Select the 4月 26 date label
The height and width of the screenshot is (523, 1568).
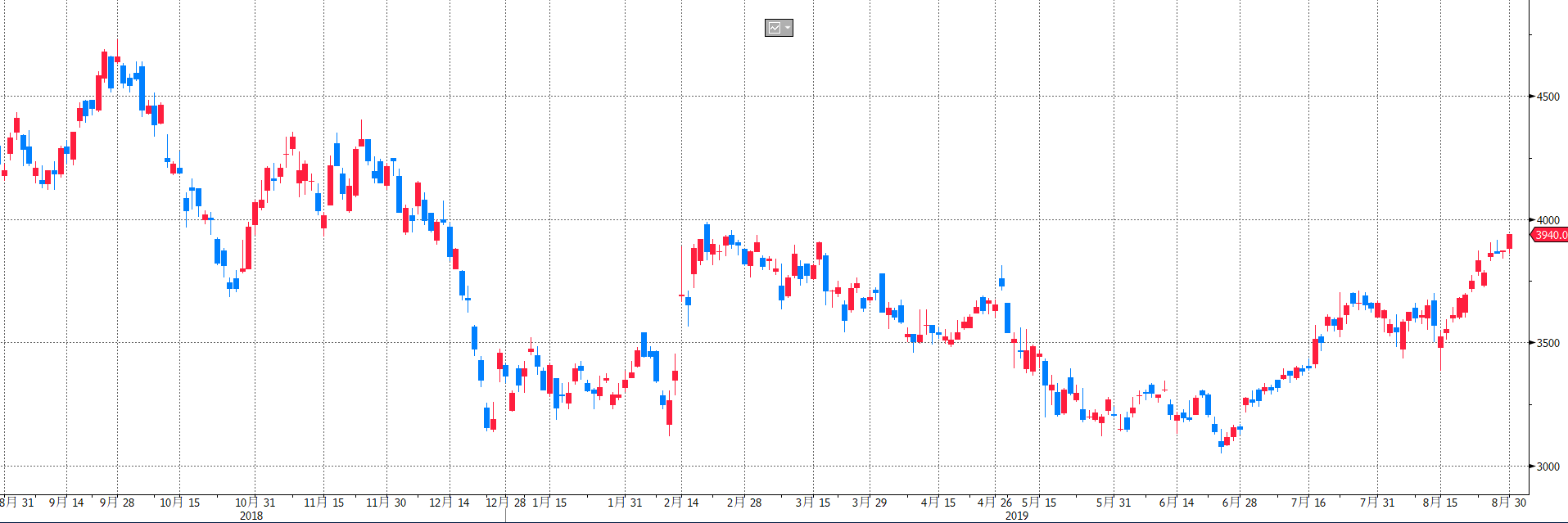point(995,503)
